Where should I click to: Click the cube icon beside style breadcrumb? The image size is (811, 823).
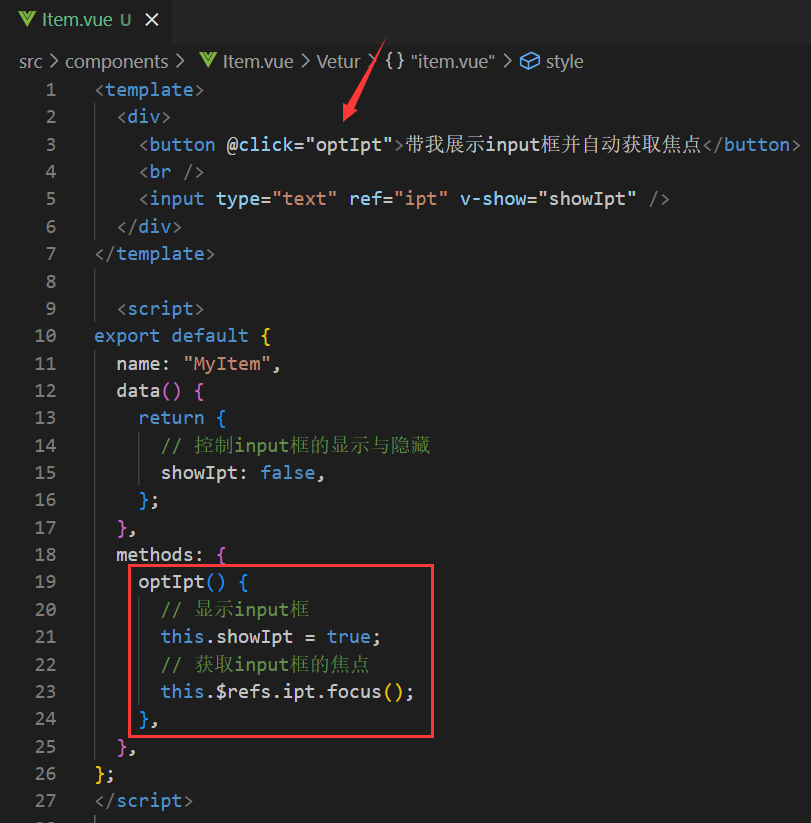coord(529,61)
